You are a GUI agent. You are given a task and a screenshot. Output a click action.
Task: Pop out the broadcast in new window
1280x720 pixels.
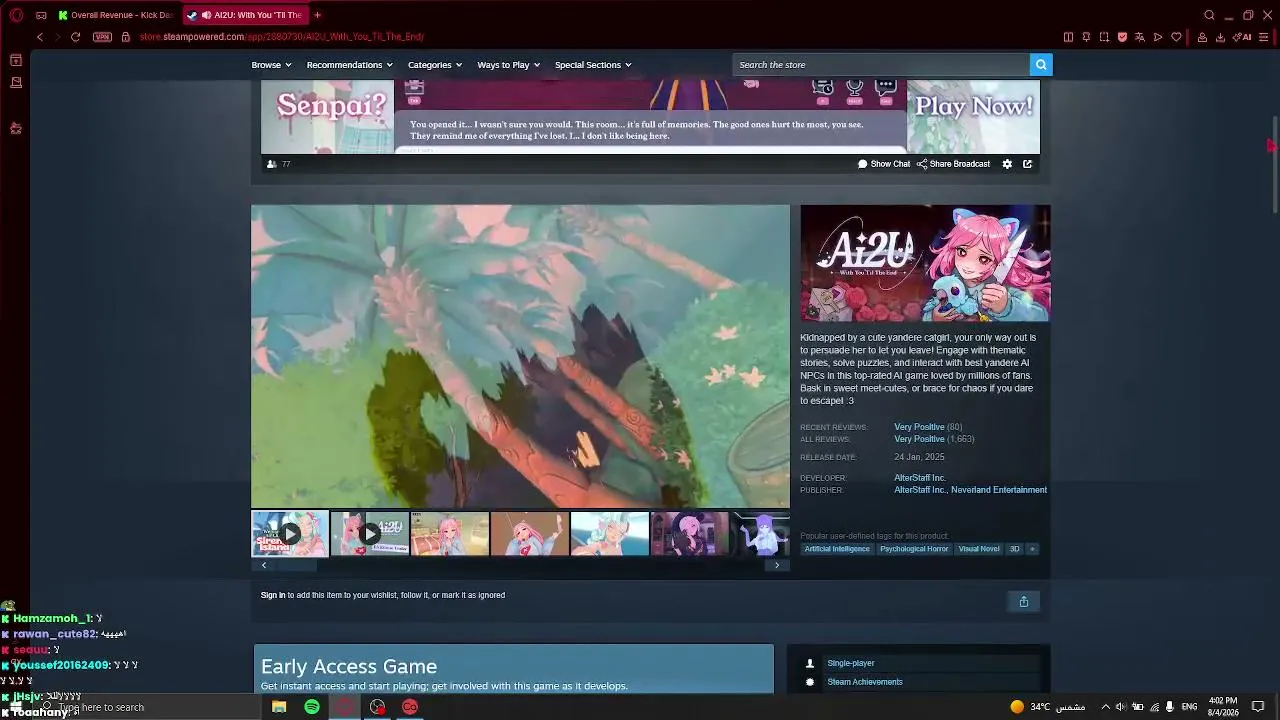[x=1027, y=164]
